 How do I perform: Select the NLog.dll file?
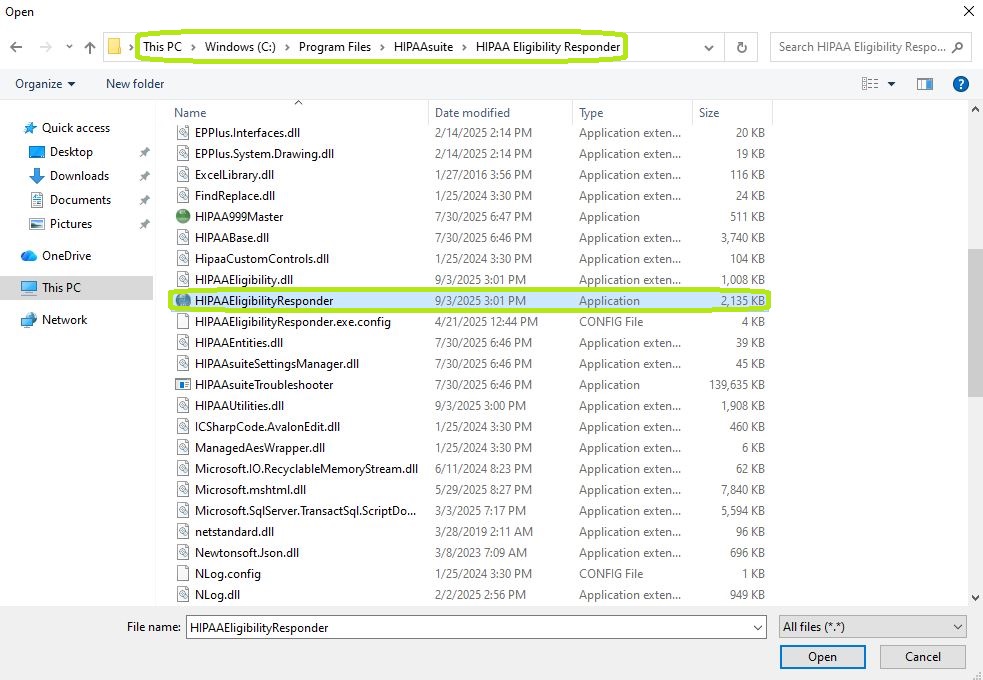point(217,595)
